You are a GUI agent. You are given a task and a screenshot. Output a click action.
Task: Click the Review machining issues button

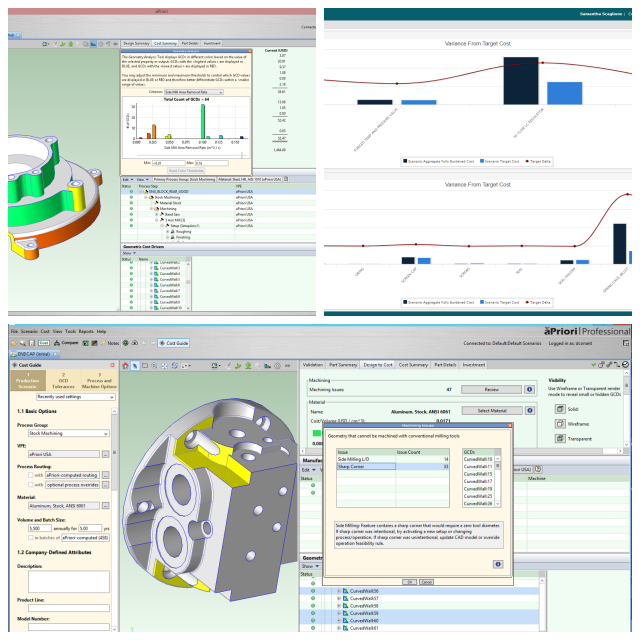[491, 390]
